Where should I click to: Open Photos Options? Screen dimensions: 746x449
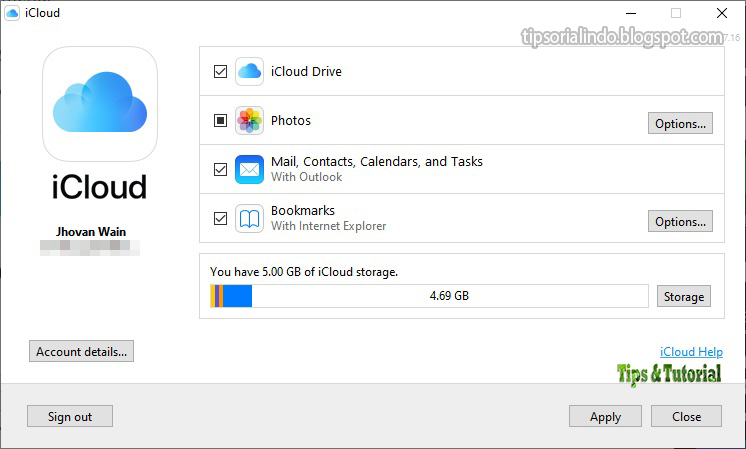pyautogui.click(x=680, y=123)
